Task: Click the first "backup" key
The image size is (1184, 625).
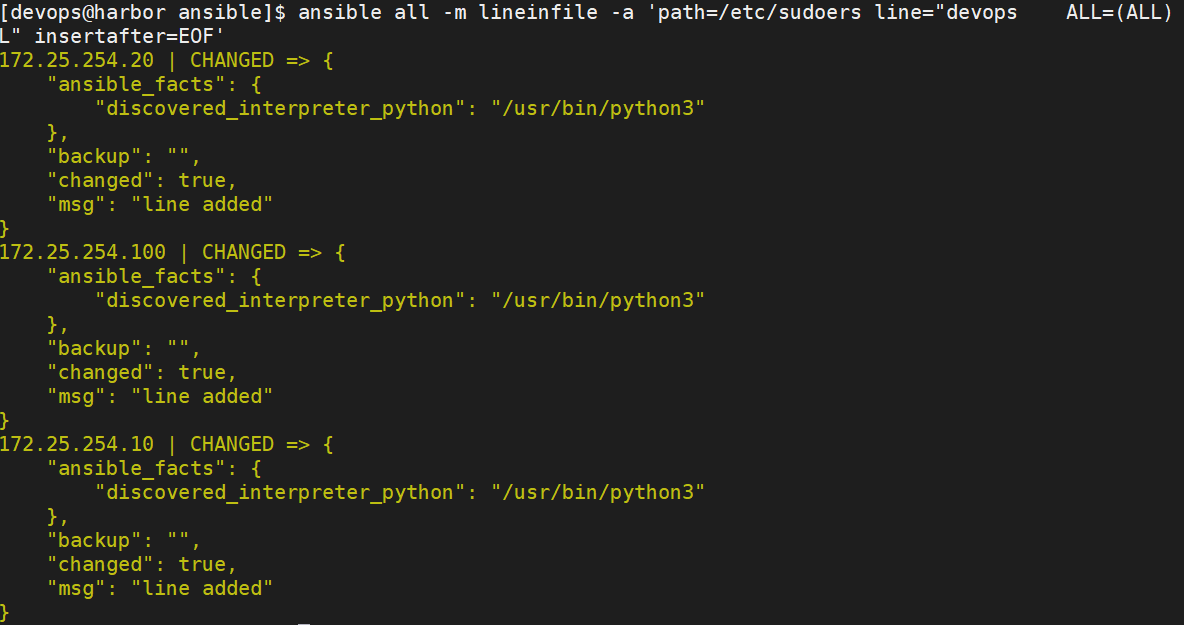Action: click(x=95, y=156)
